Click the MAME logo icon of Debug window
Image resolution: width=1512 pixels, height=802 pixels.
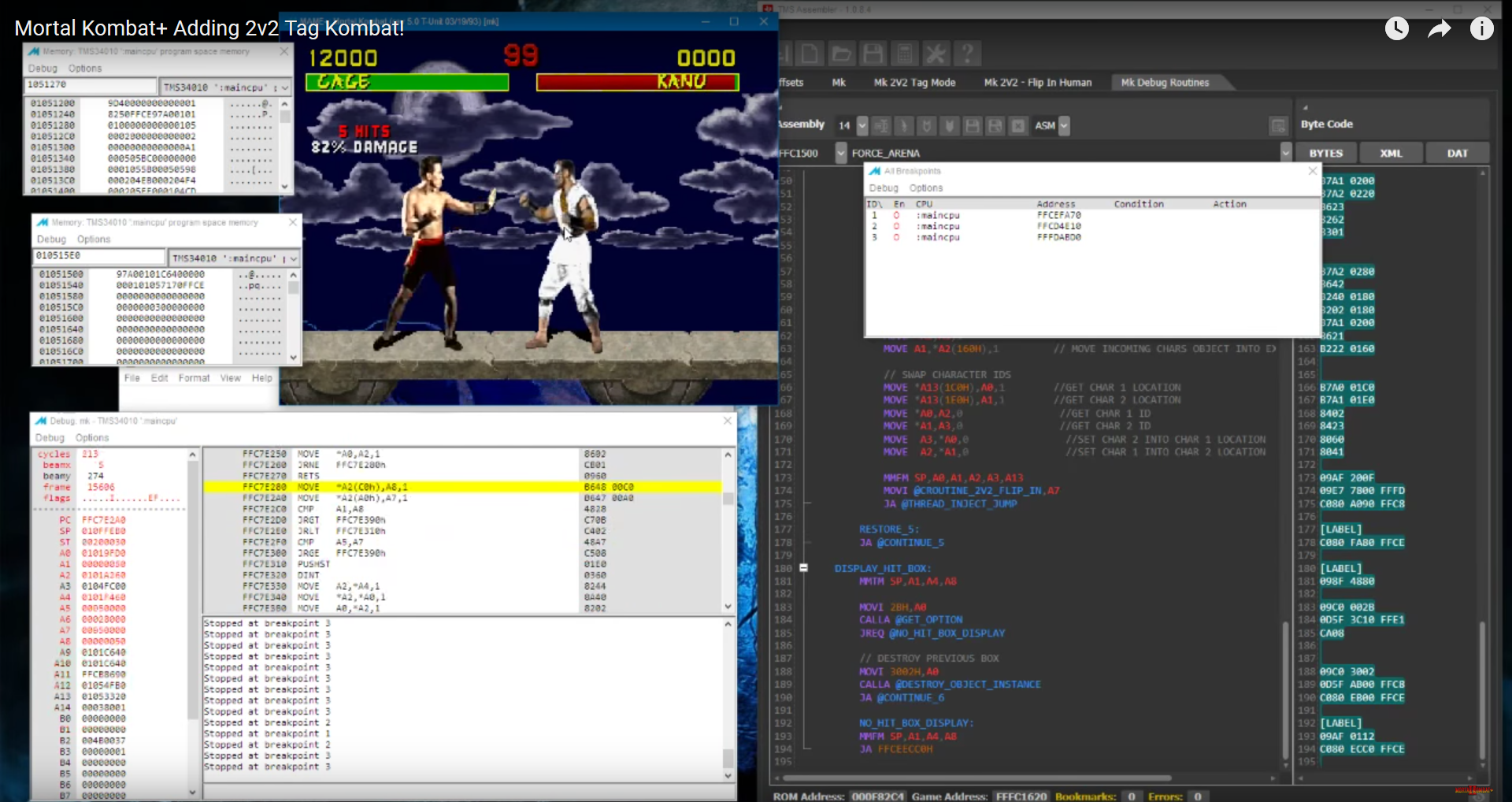pos(43,421)
